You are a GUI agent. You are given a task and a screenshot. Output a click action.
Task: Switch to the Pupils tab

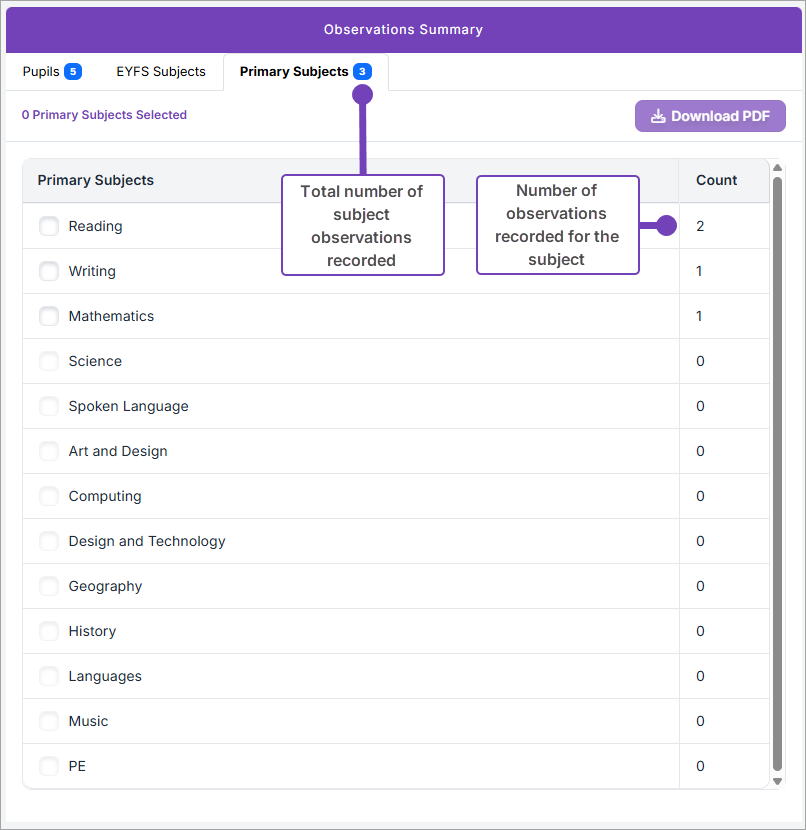point(51,72)
